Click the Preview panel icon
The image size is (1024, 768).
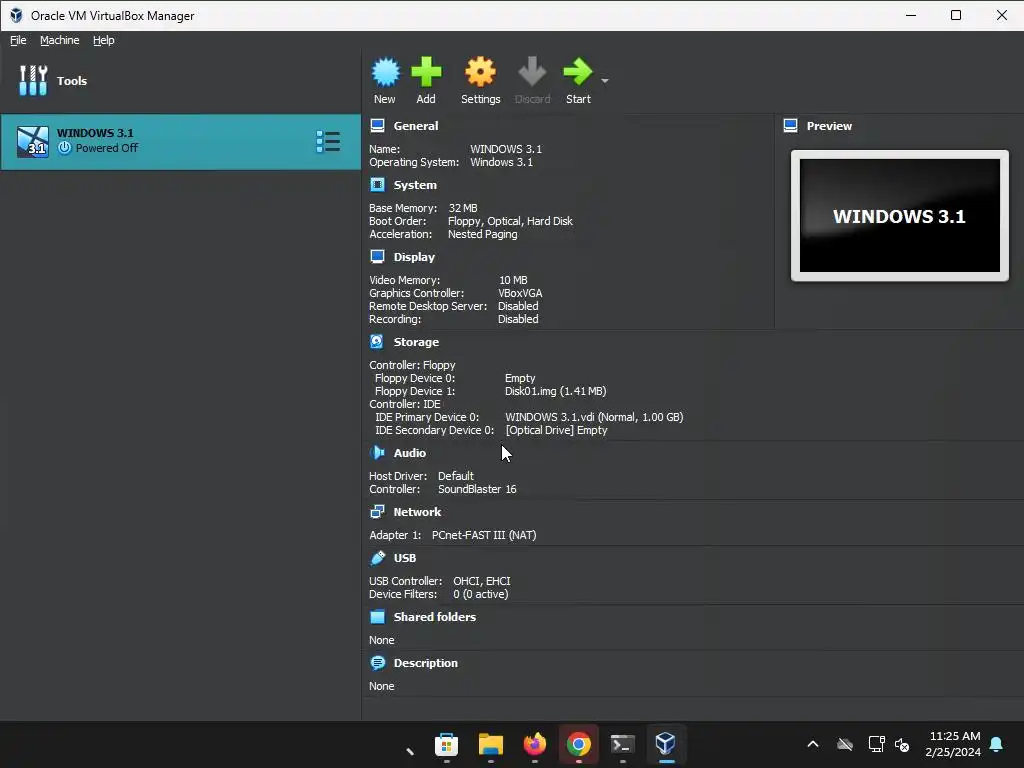coord(790,125)
